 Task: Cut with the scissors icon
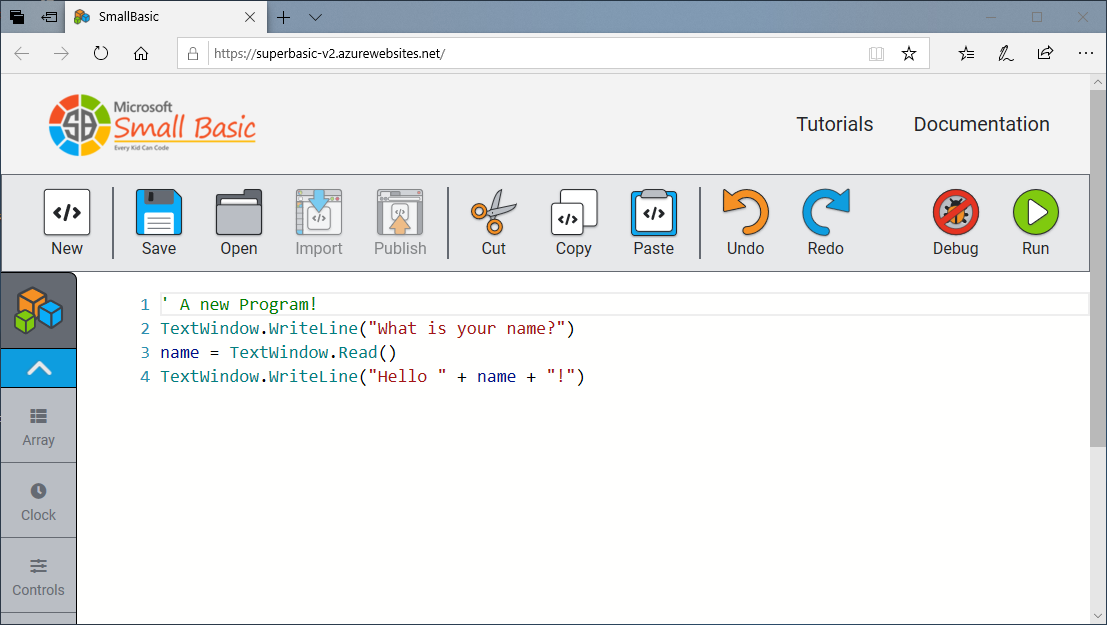coord(493,222)
